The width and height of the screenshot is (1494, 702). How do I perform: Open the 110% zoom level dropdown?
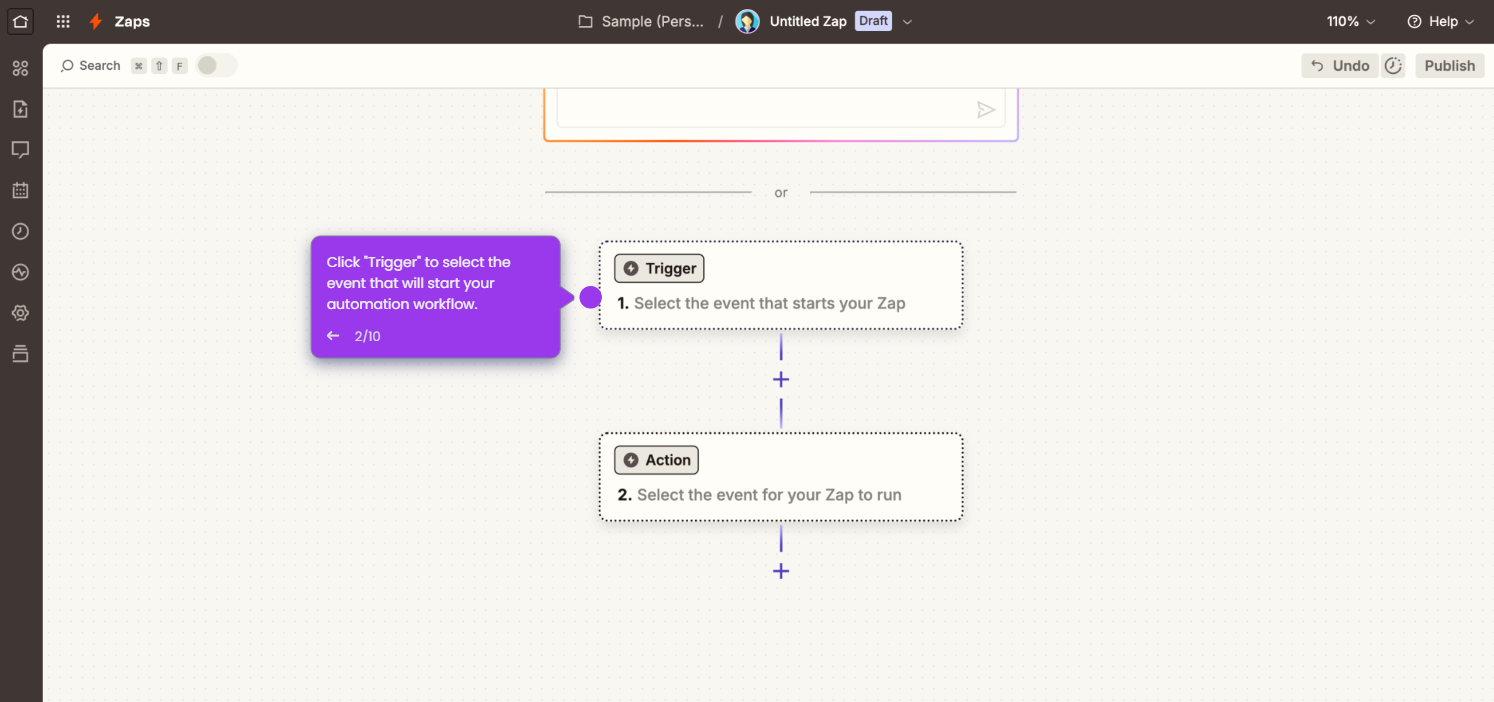point(1351,21)
